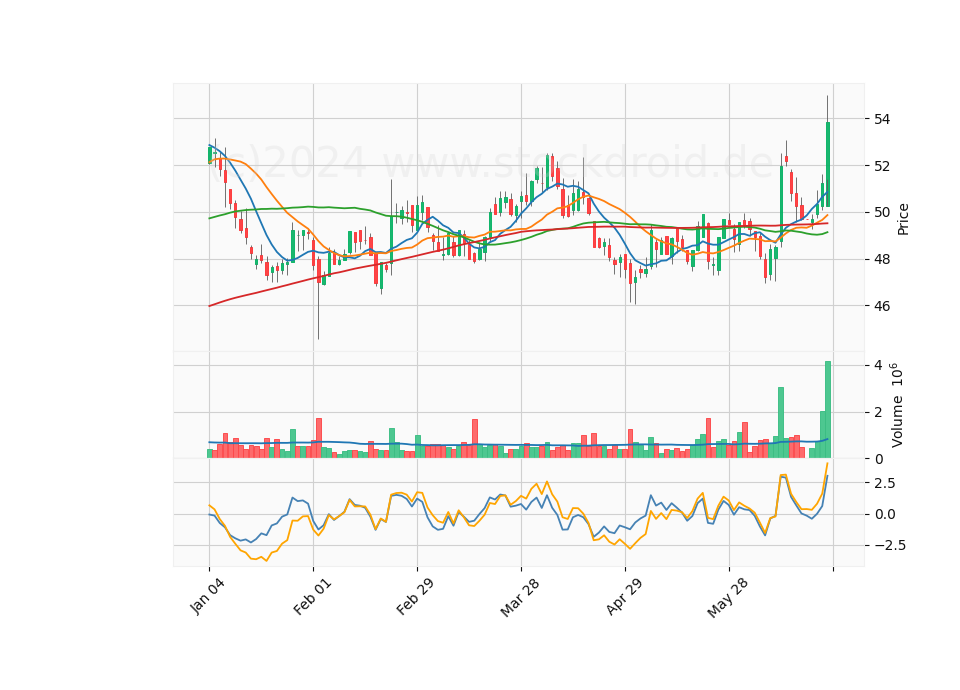The height and width of the screenshot is (690, 960).
Task: Click the price axis value 48
Action: click(882, 259)
